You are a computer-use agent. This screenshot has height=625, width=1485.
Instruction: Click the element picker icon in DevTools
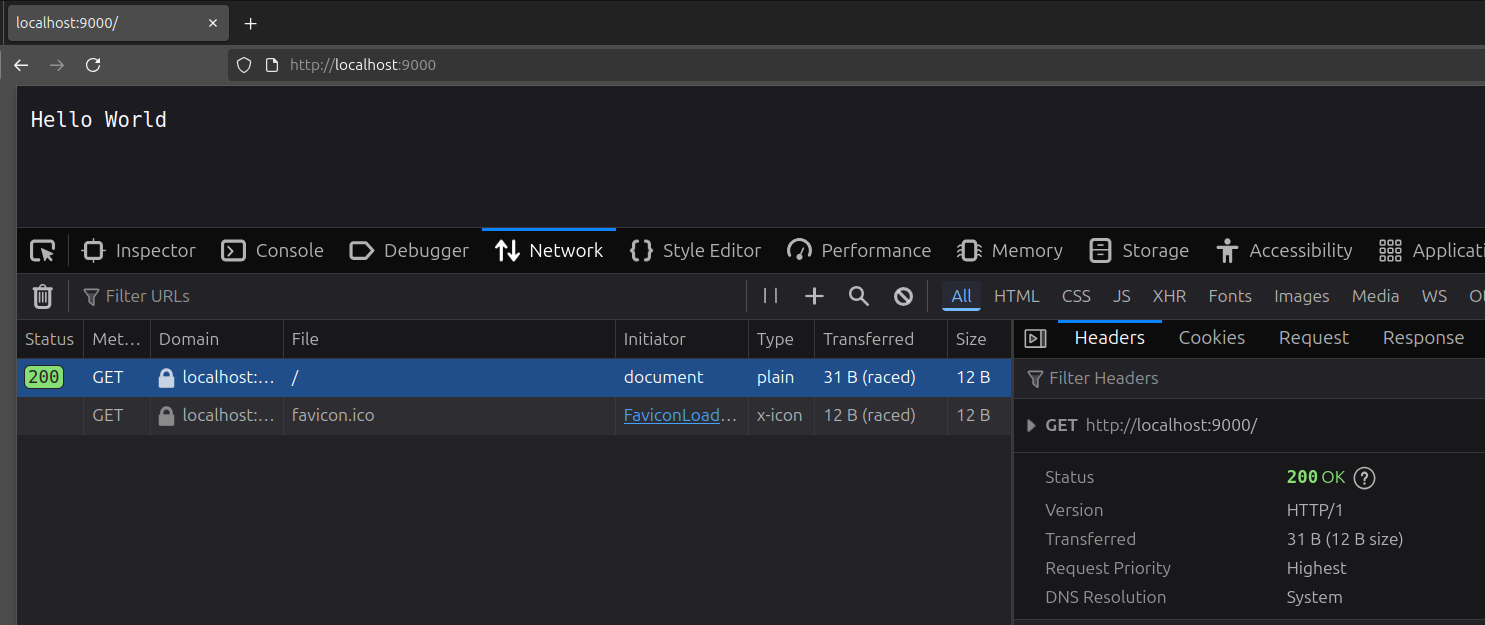[42, 251]
